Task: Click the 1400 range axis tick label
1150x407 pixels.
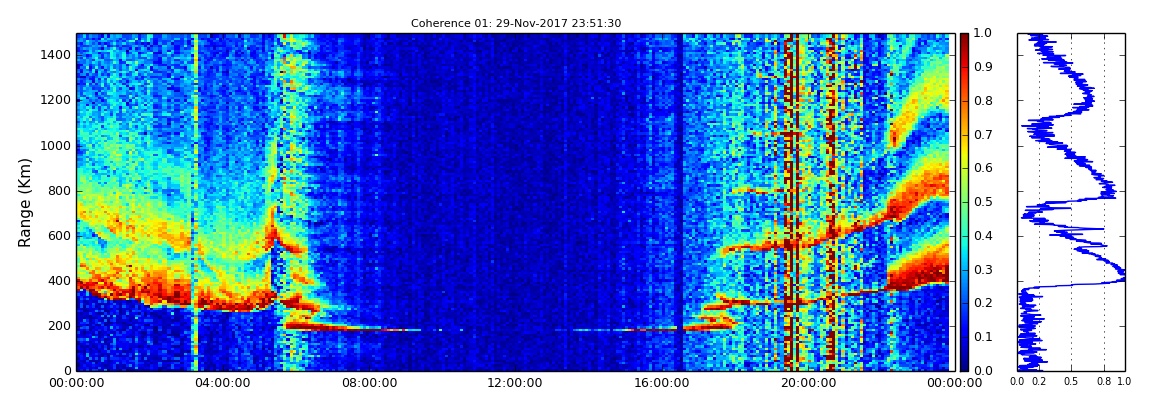Action: click(56, 55)
